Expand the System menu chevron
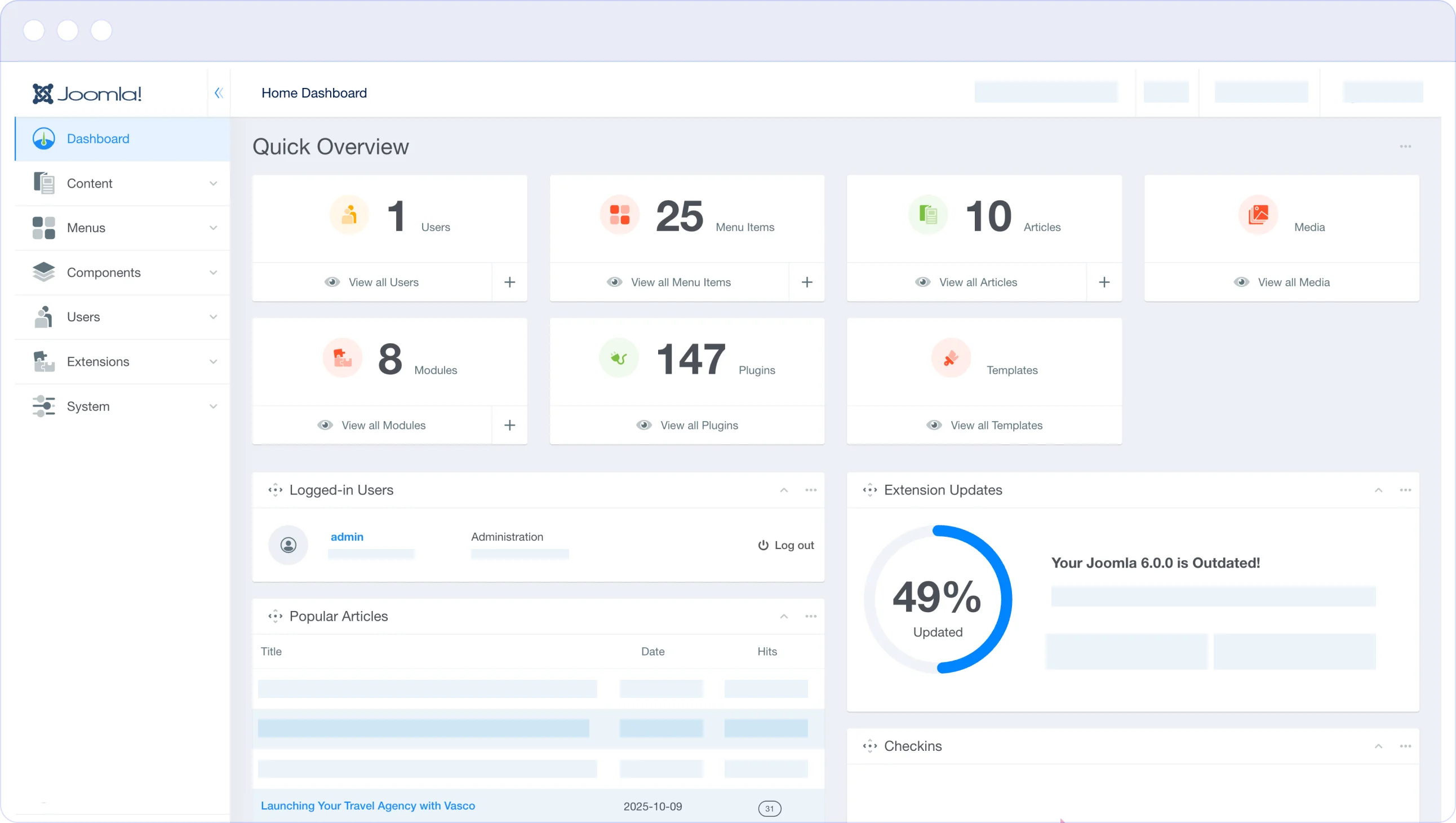 [212, 406]
